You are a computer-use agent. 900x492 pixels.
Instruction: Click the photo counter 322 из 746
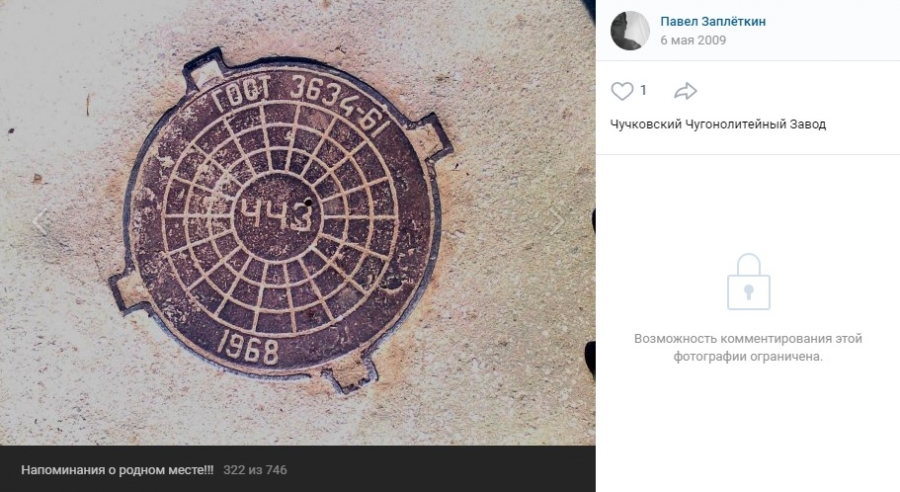pos(255,470)
